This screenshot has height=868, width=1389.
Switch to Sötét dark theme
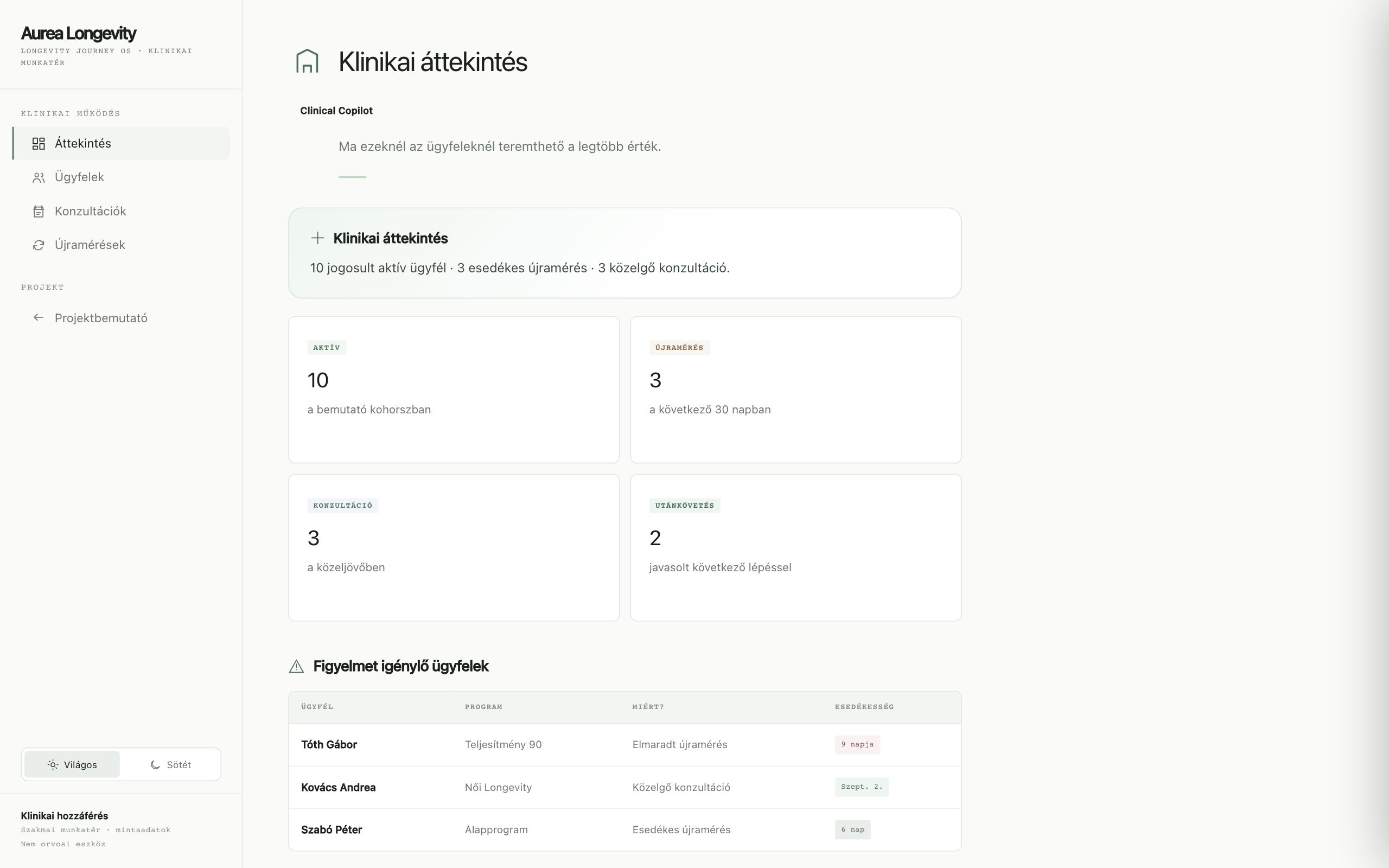point(170,765)
